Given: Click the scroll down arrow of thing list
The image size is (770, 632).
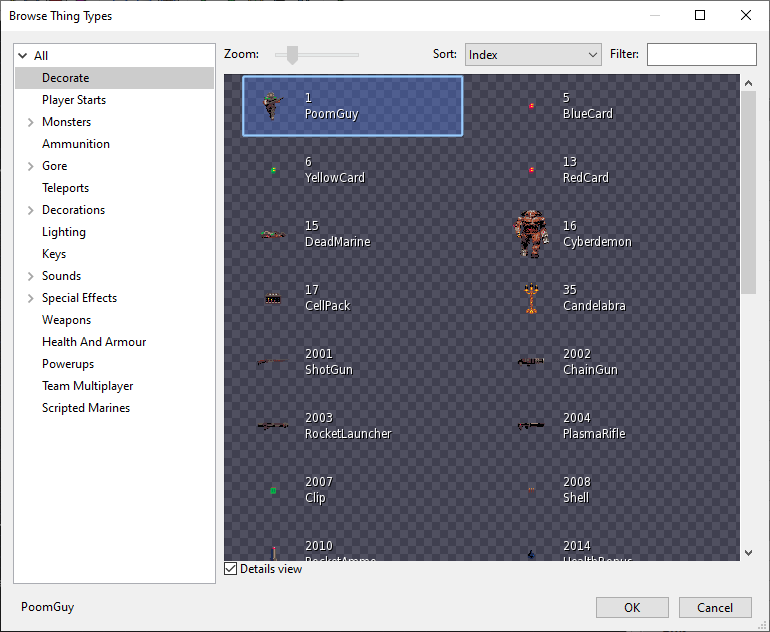Looking at the screenshot, I should click(x=748, y=553).
